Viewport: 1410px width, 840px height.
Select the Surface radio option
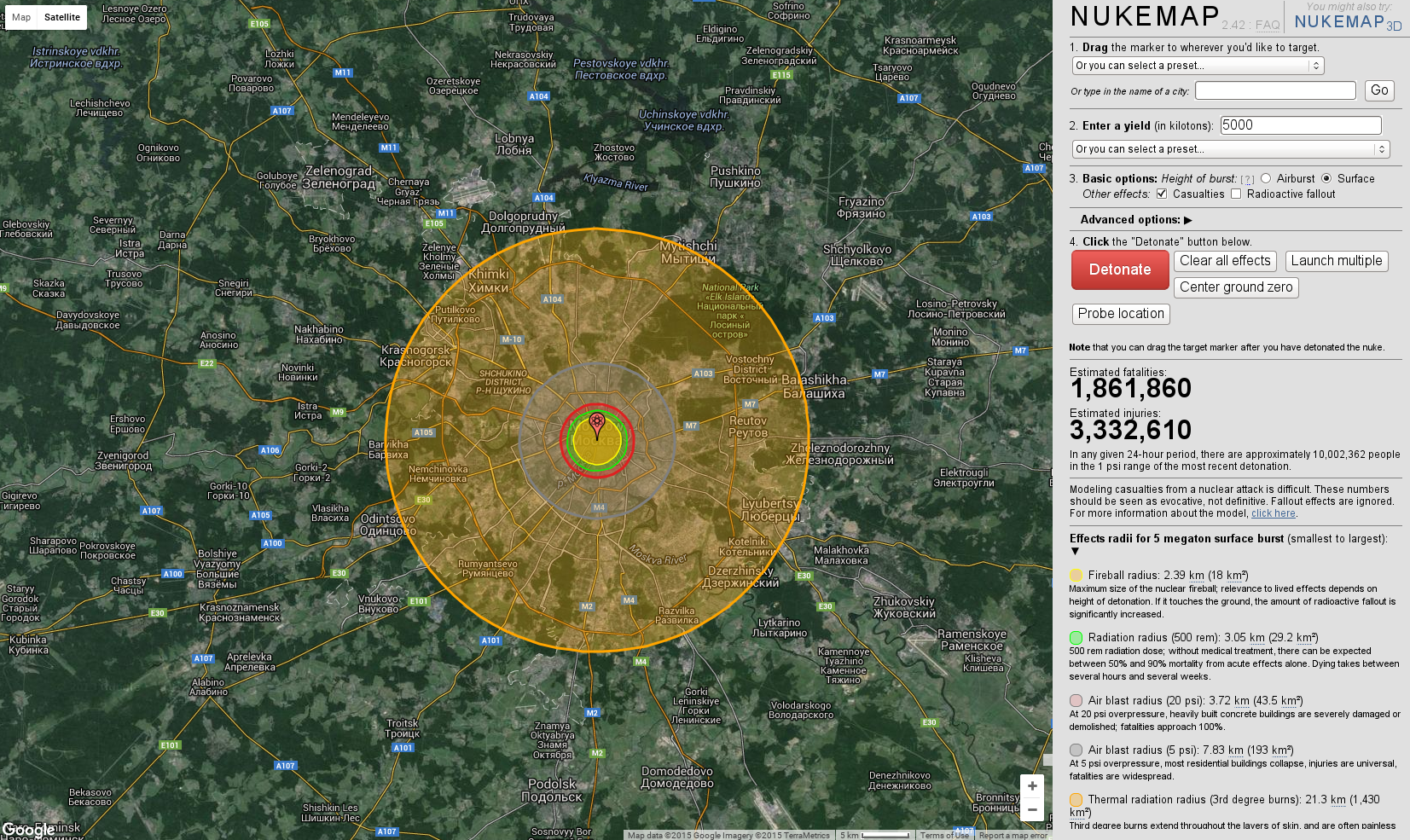[1326, 178]
